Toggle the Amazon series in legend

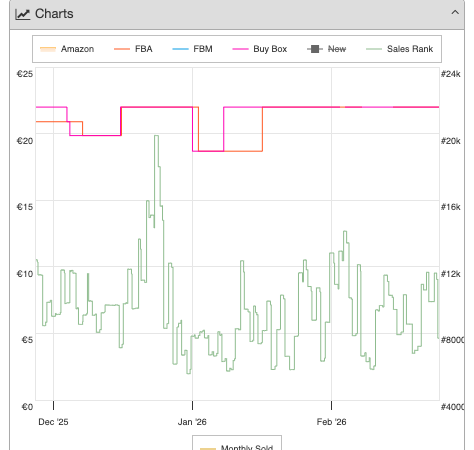tap(67, 49)
